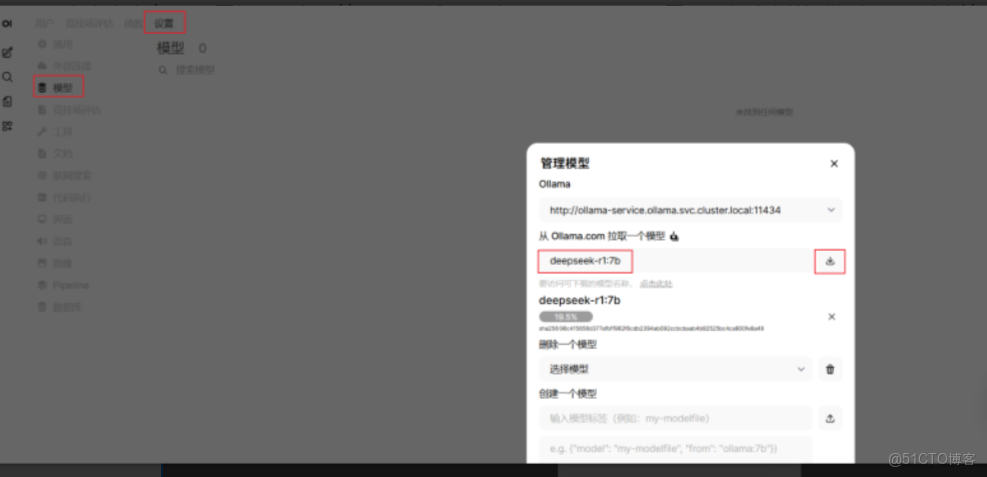Image resolution: width=987 pixels, height=477 pixels.
Task: Click the 创建一个模型 heading
Action: pos(568,394)
